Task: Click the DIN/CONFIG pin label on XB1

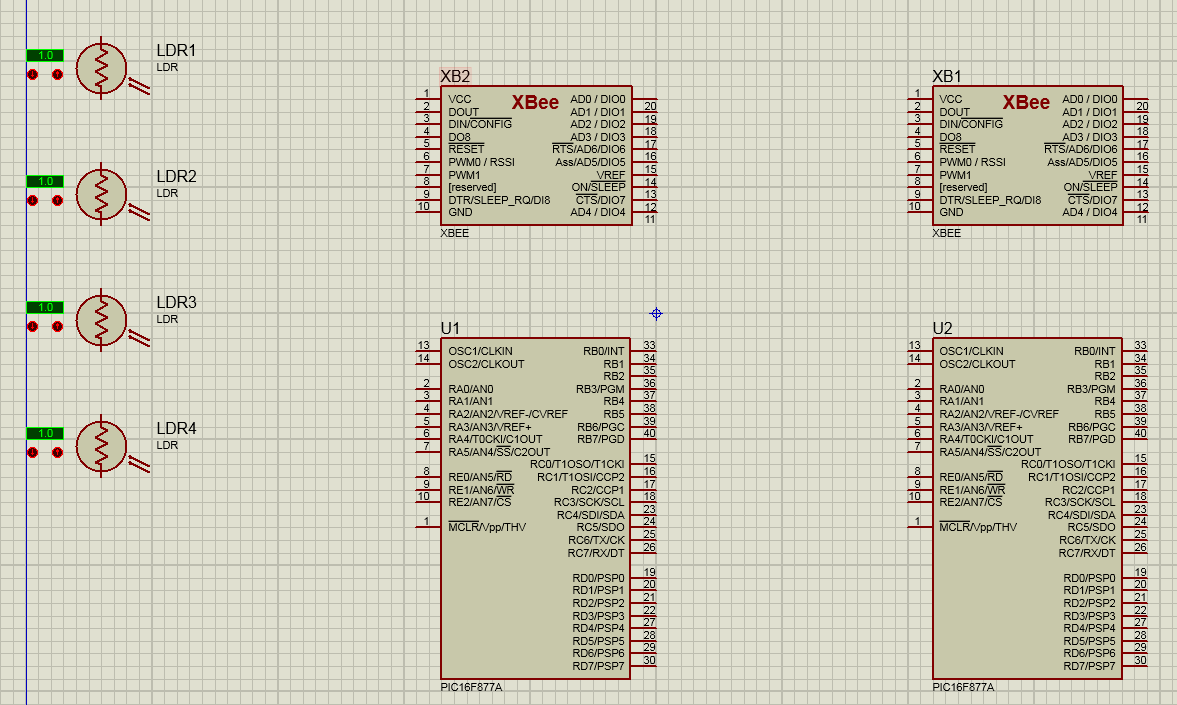Action: [x=971, y=125]
